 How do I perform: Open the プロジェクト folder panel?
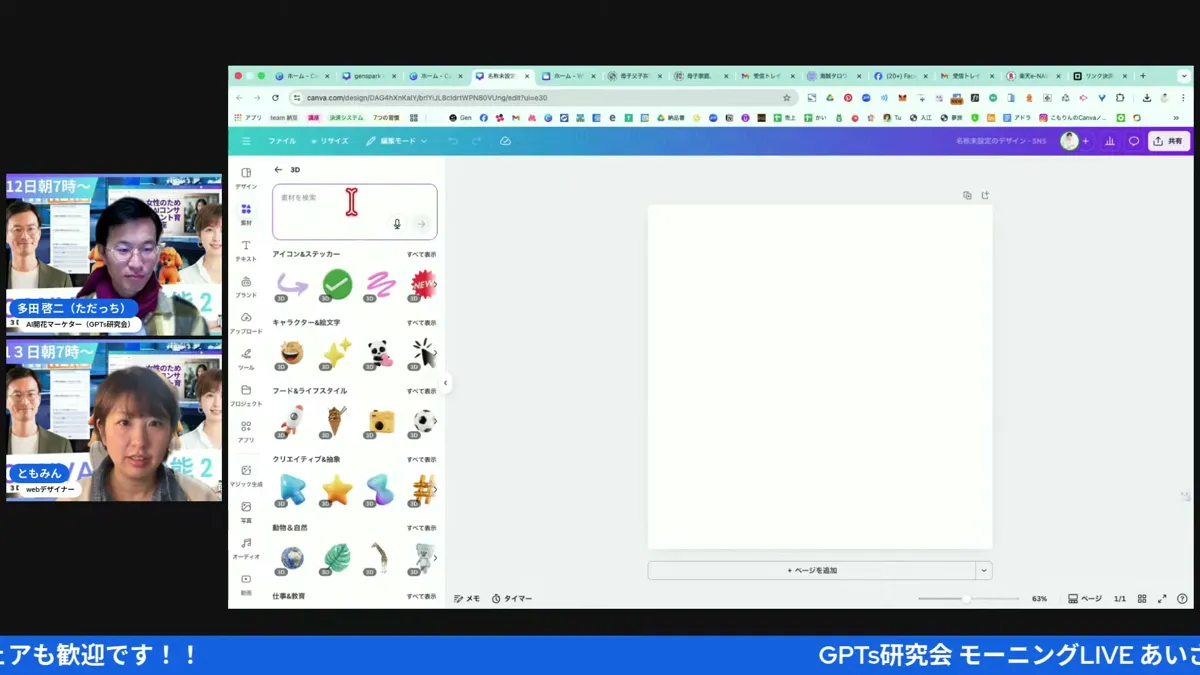246,395
